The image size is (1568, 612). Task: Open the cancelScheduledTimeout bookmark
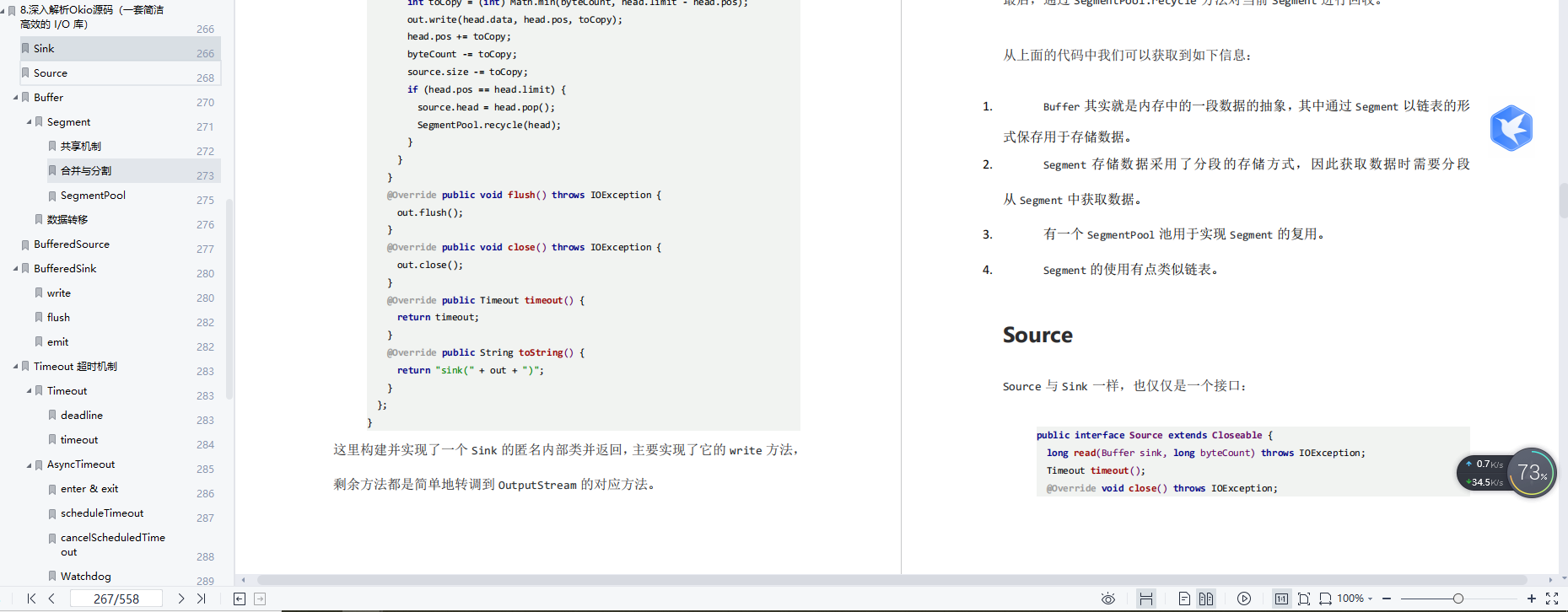coord(113,545)
